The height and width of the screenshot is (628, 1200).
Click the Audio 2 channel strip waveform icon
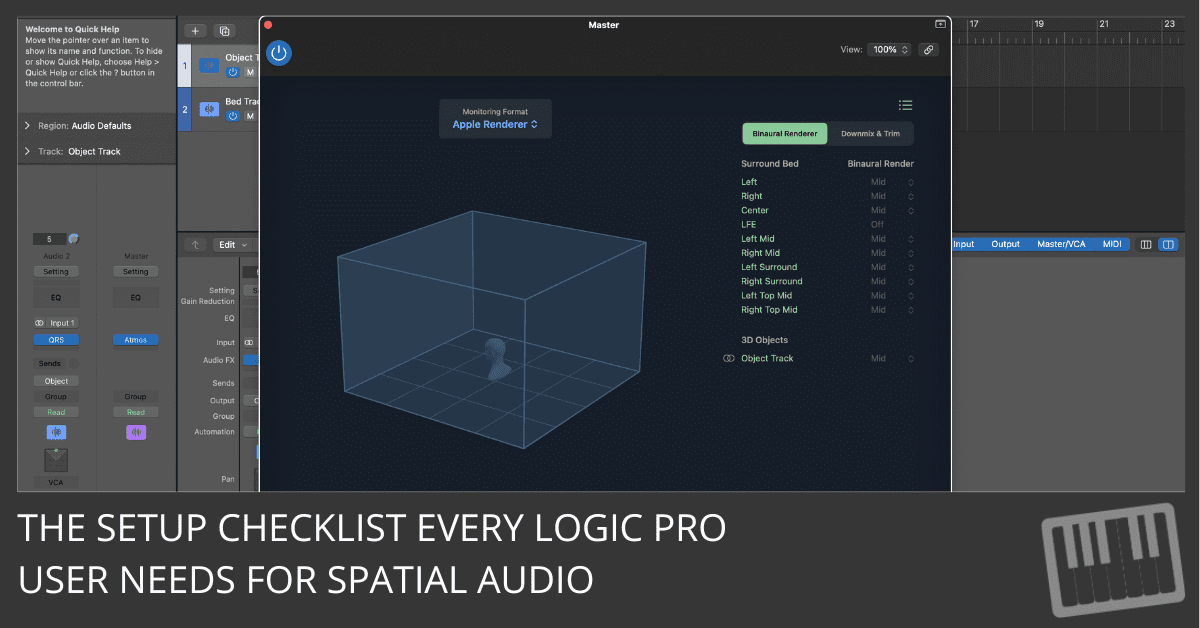click(56, 432)
